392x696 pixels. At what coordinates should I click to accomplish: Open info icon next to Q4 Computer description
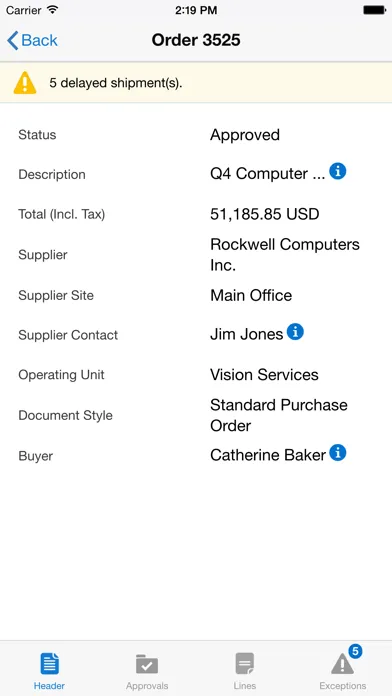[x=338, y=171]
